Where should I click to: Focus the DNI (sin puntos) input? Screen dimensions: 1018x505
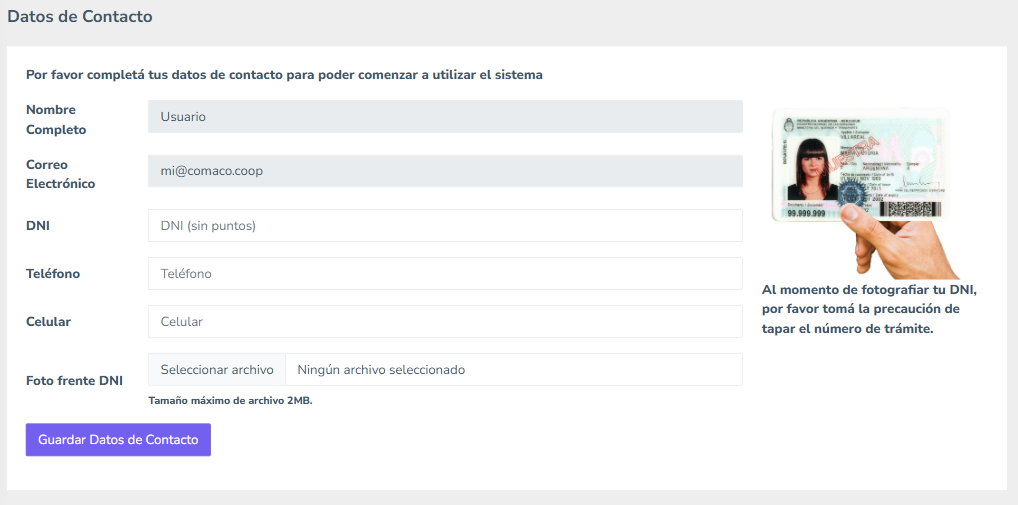(x=445, y=226)
